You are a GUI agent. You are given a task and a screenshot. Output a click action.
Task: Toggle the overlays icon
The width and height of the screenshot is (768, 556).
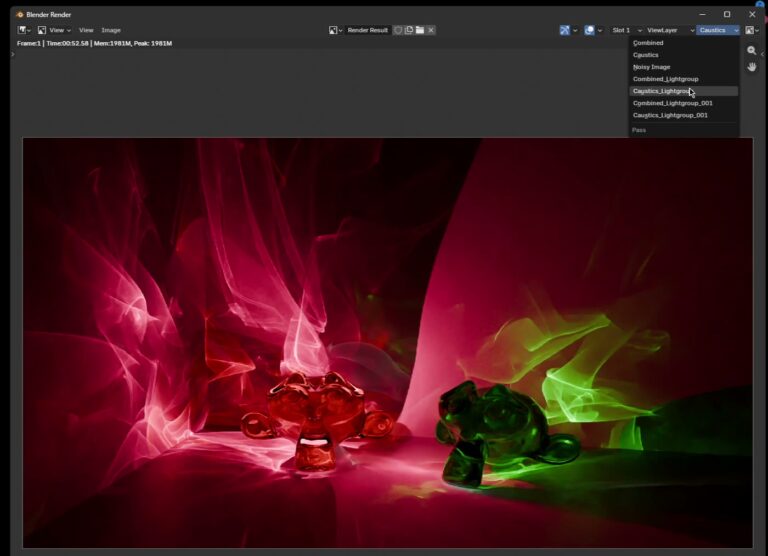[x=590, y=30]
